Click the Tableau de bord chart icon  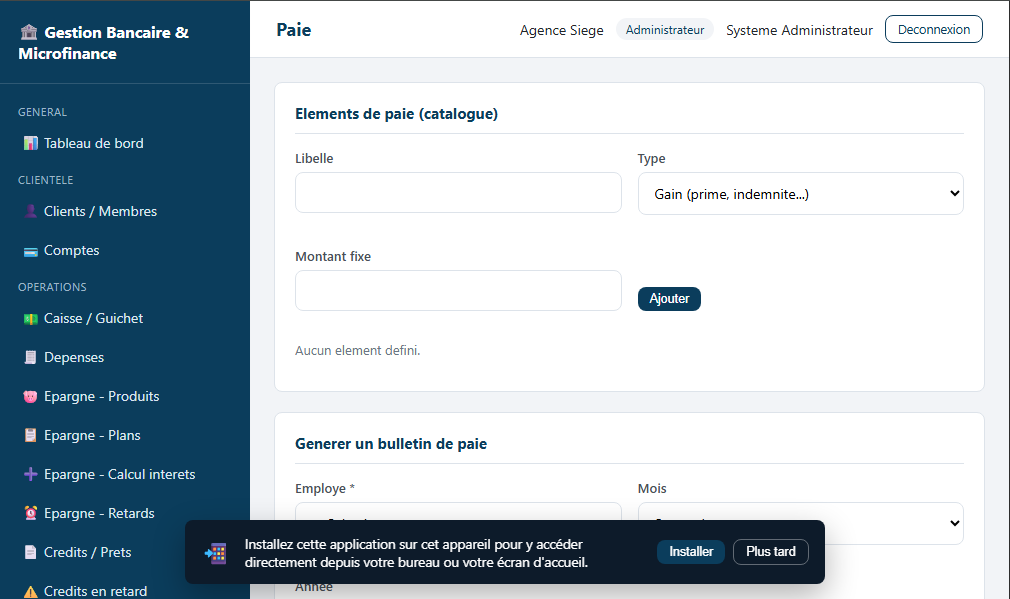[x=30, y=143]
